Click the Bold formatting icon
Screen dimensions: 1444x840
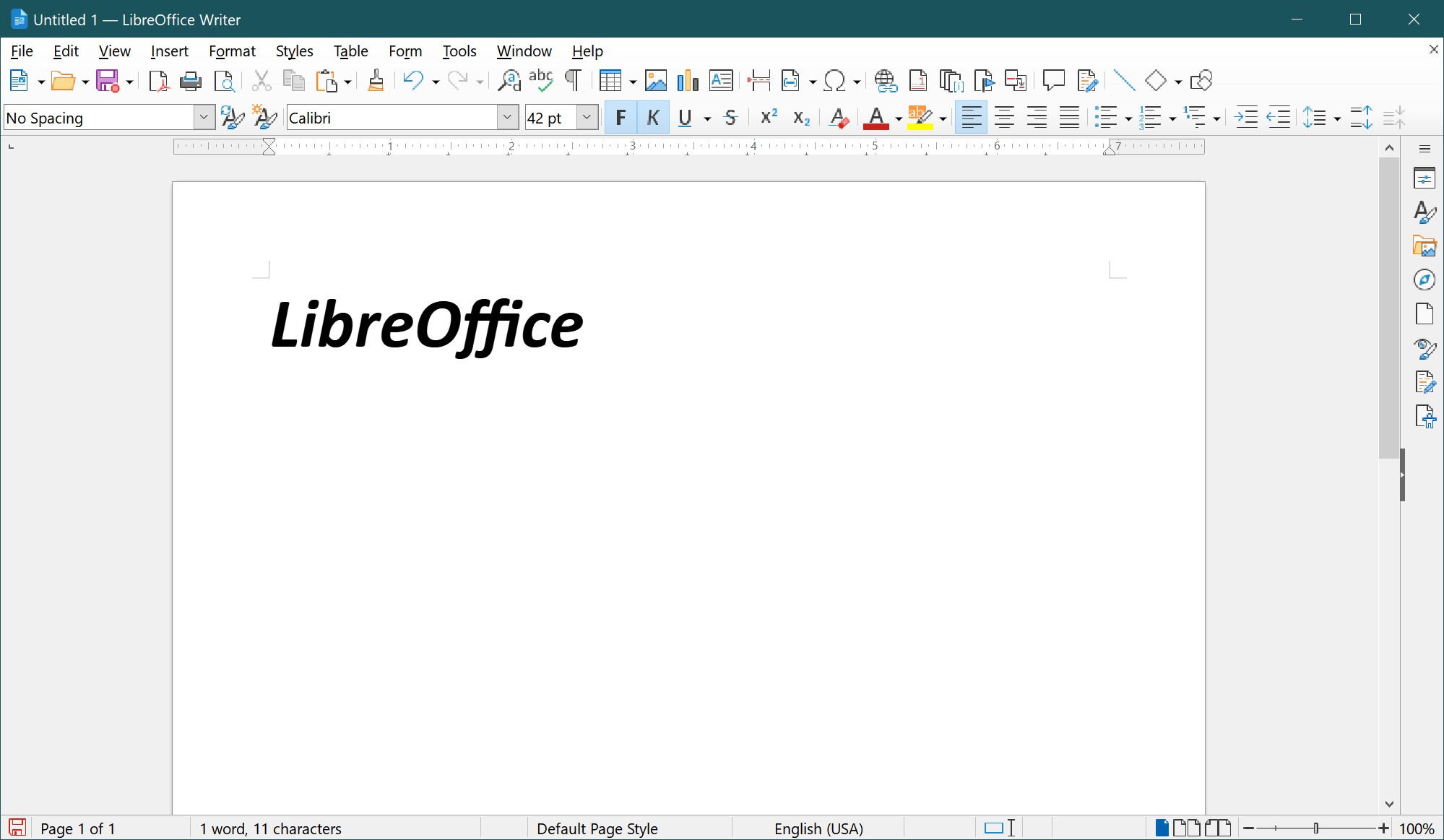pyautogui.click(x=620, y=118)
